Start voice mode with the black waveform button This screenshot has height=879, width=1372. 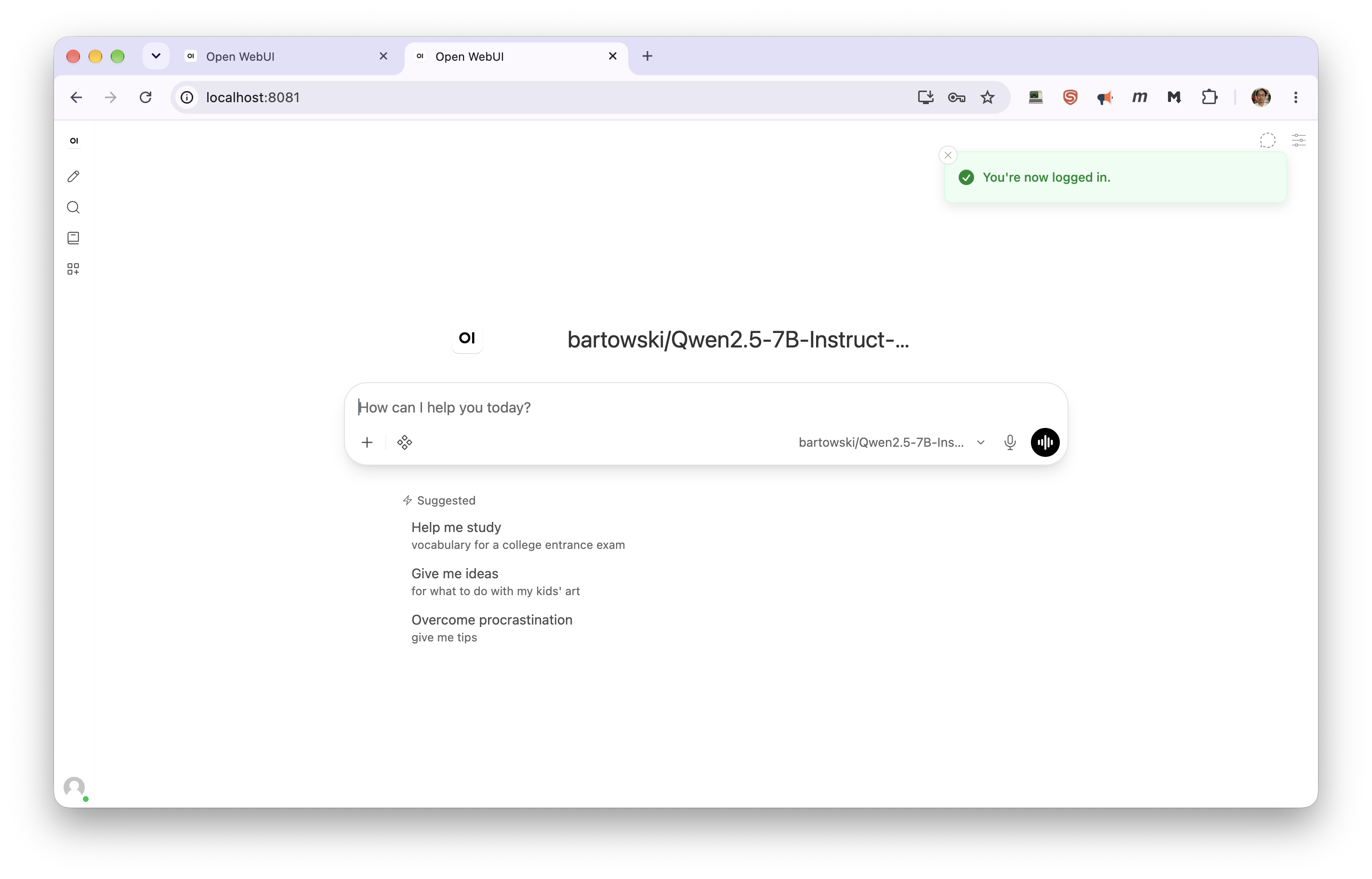(x=1044, y=442)
